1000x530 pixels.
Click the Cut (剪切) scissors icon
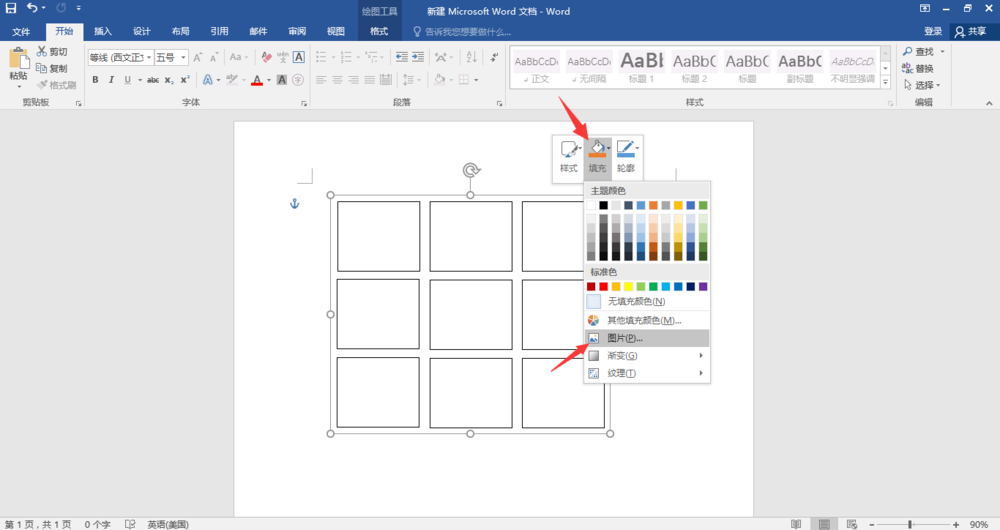[42, 52]
